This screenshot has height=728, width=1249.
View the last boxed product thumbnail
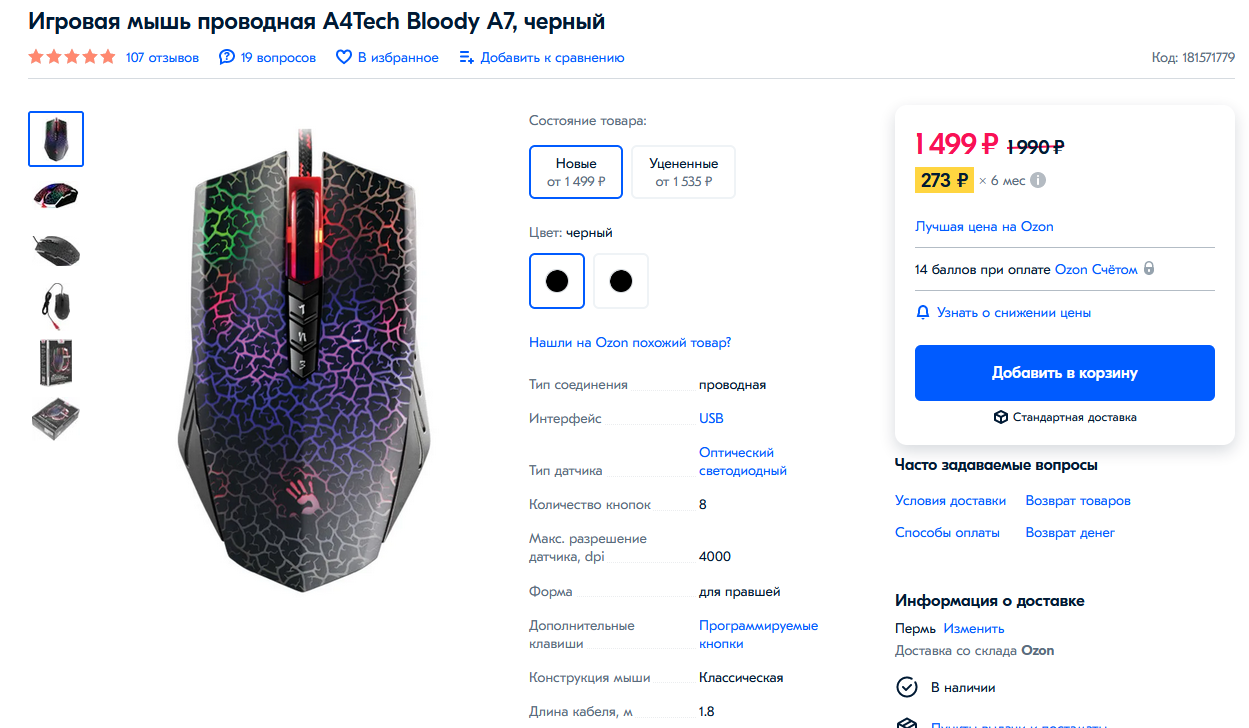tap(56, 419)
